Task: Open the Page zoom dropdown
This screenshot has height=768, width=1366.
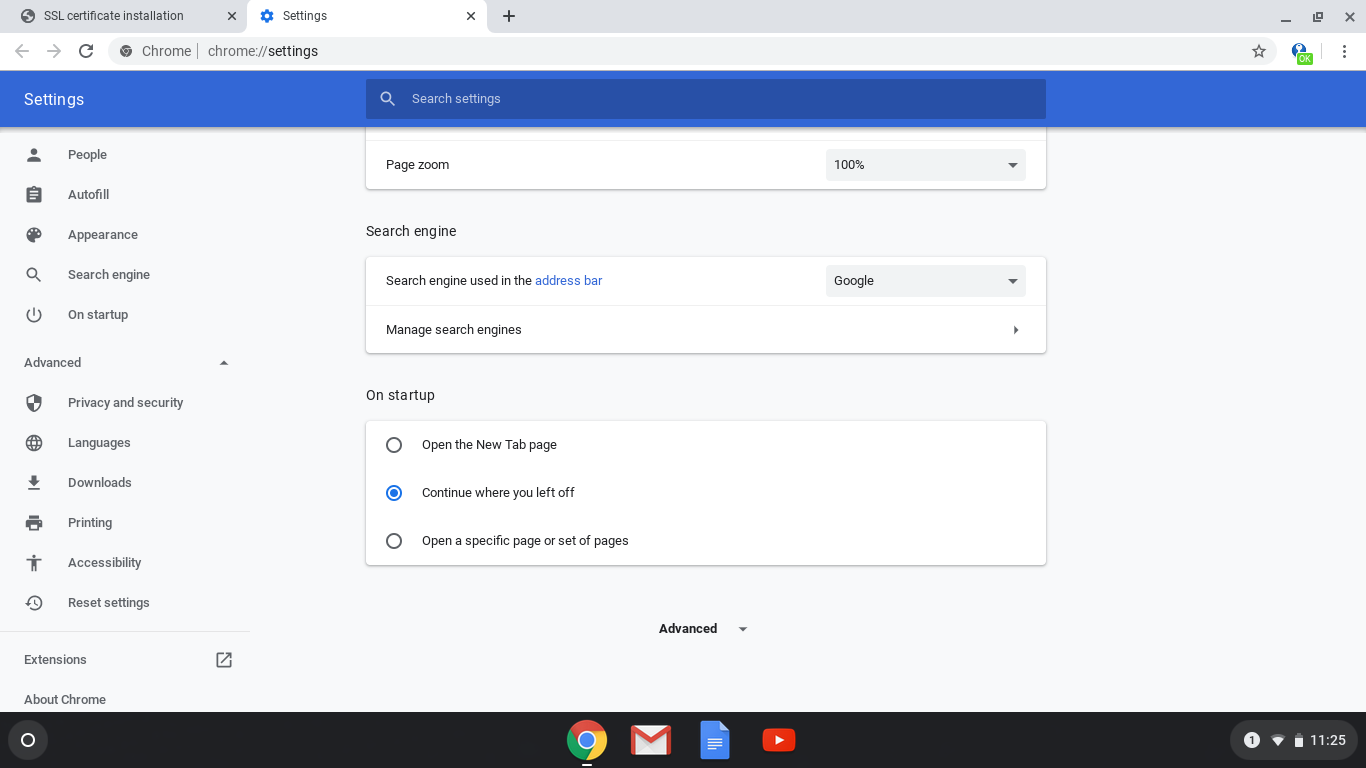Action: 925,164
